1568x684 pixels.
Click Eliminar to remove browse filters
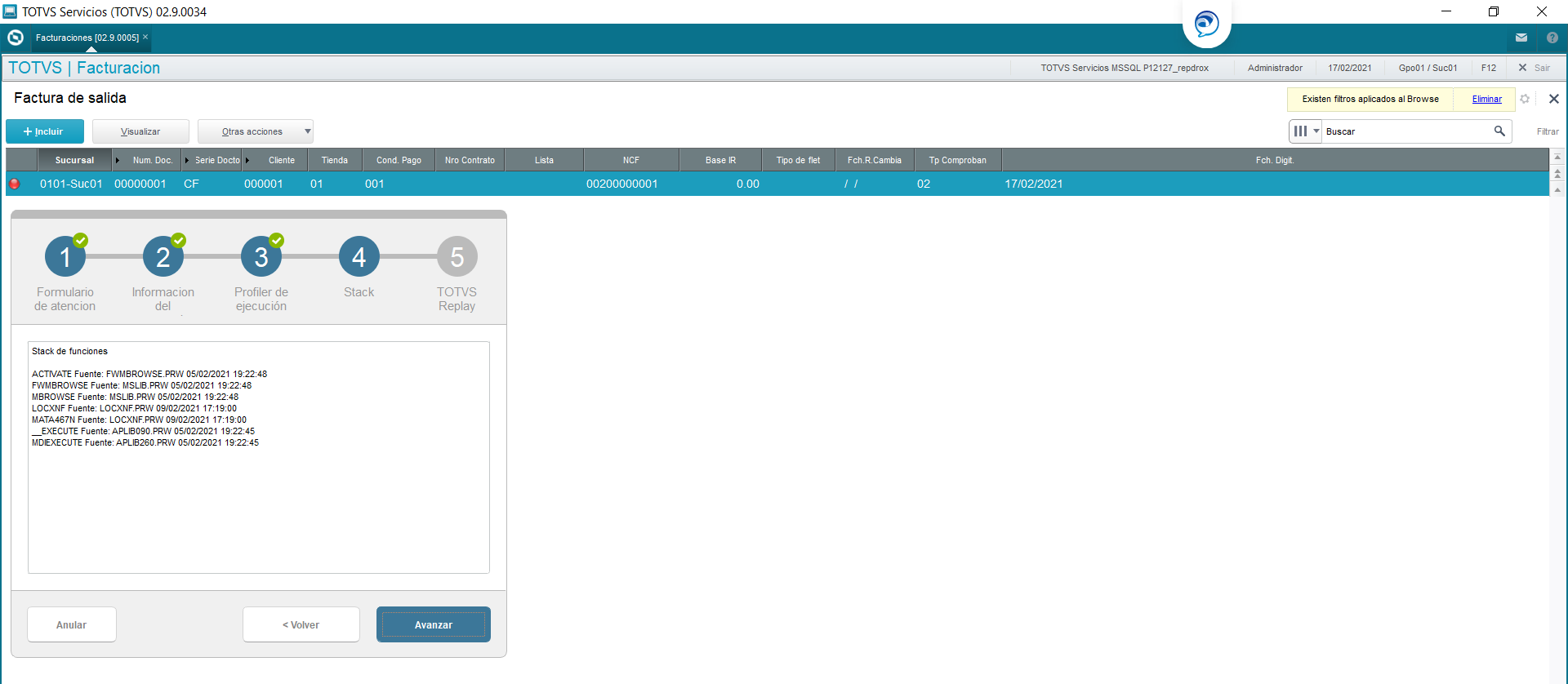1486,99
